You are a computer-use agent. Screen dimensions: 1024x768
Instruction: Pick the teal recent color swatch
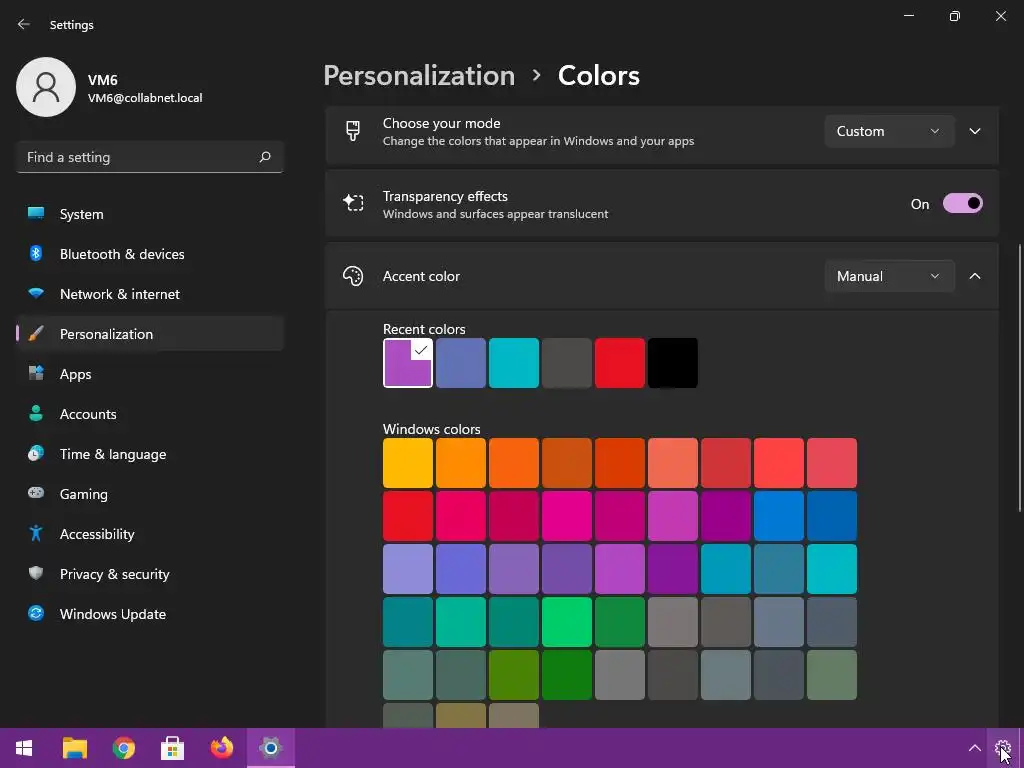point(513,362)
